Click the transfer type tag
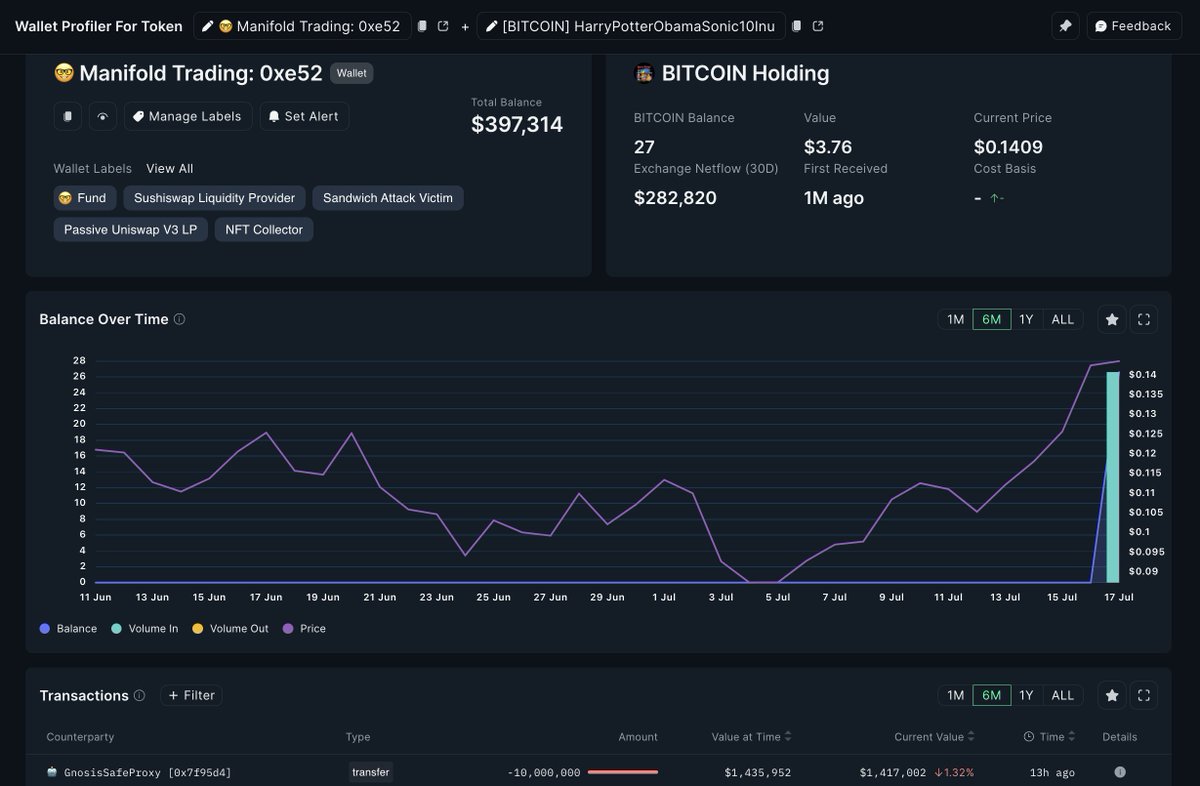This screenshot has height=786, width=1200. point(371,772)
